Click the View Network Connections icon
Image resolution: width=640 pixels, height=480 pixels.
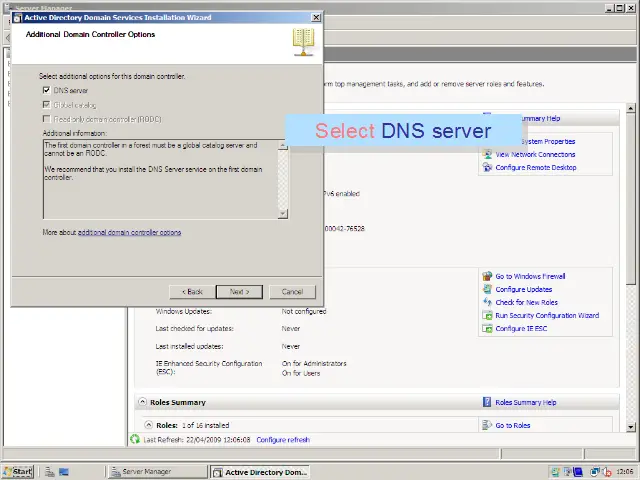[x=487, y=154]
